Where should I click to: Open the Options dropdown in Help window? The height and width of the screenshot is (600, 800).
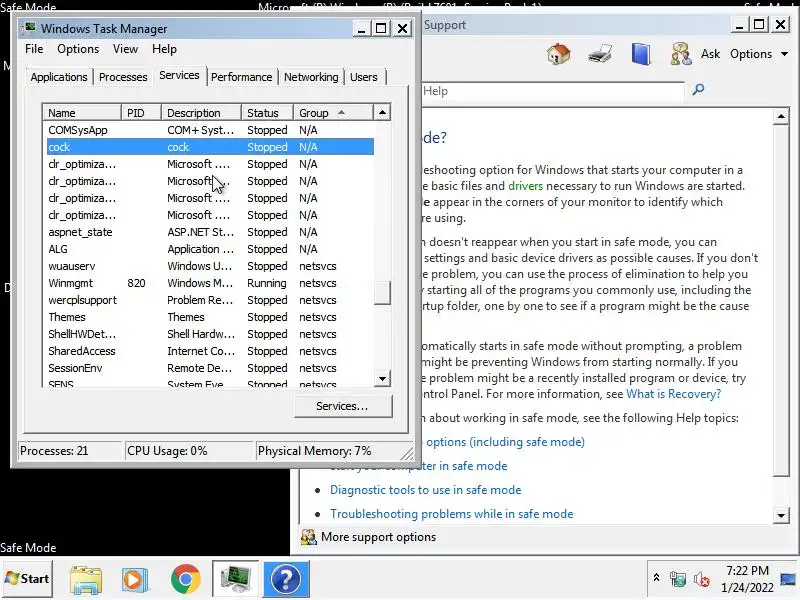coord(759,54)
